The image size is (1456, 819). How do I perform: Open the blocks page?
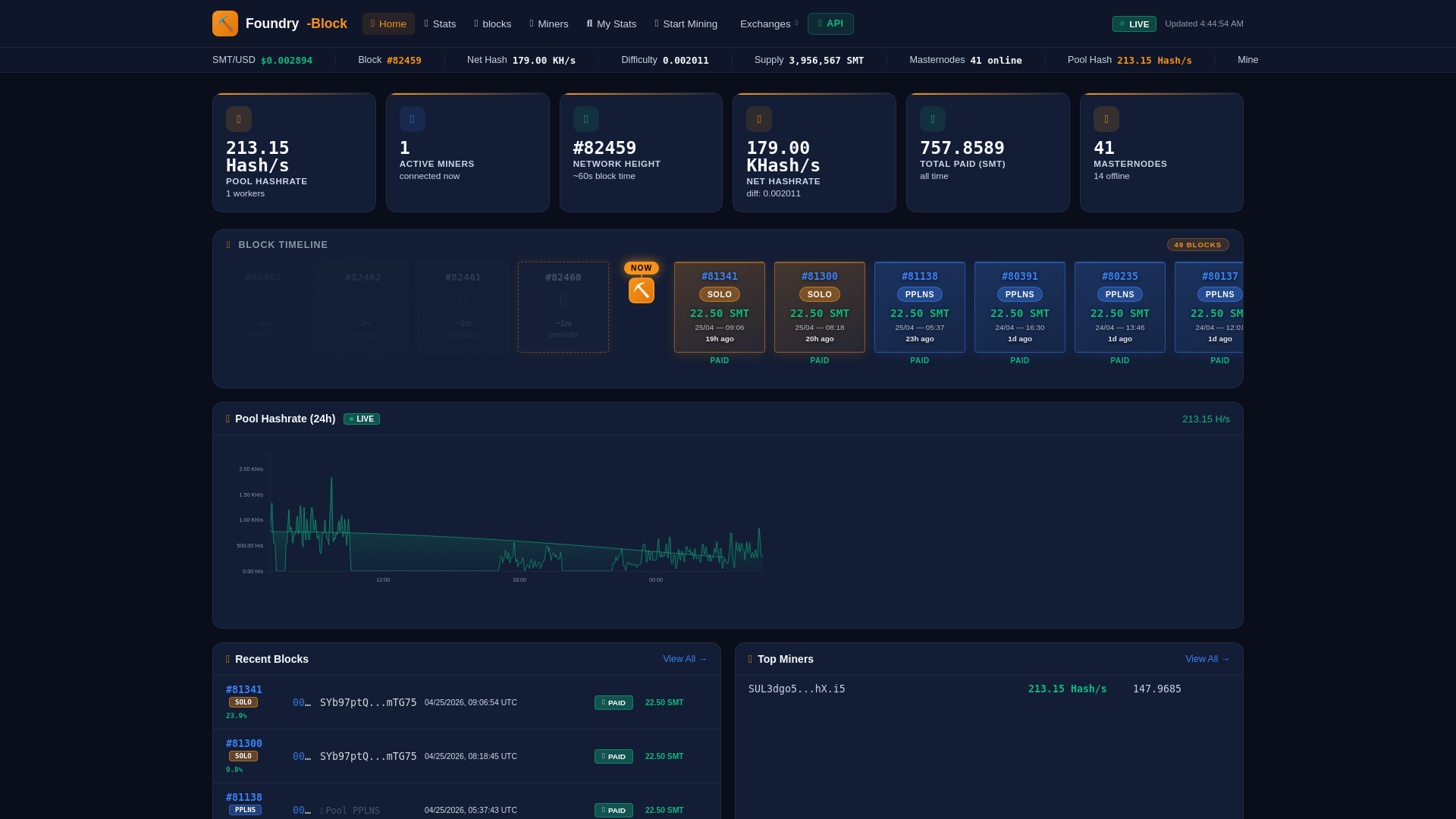click(493, 24)
